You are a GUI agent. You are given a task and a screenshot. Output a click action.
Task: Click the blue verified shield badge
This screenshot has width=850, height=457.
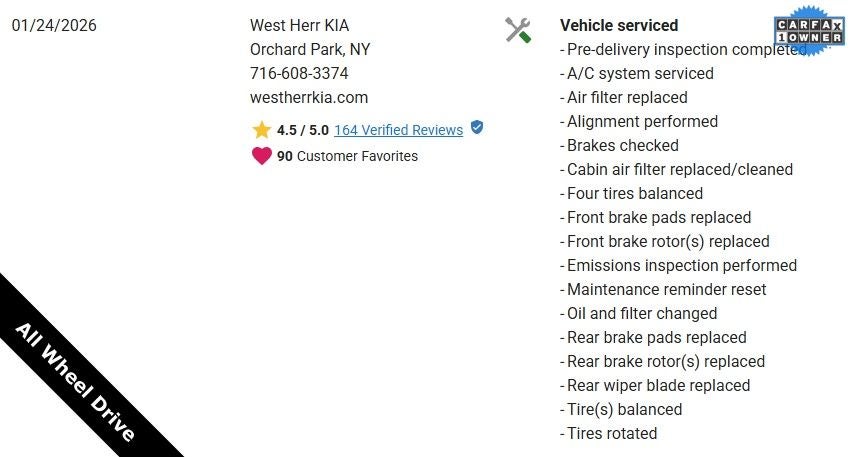click(477, 128)
